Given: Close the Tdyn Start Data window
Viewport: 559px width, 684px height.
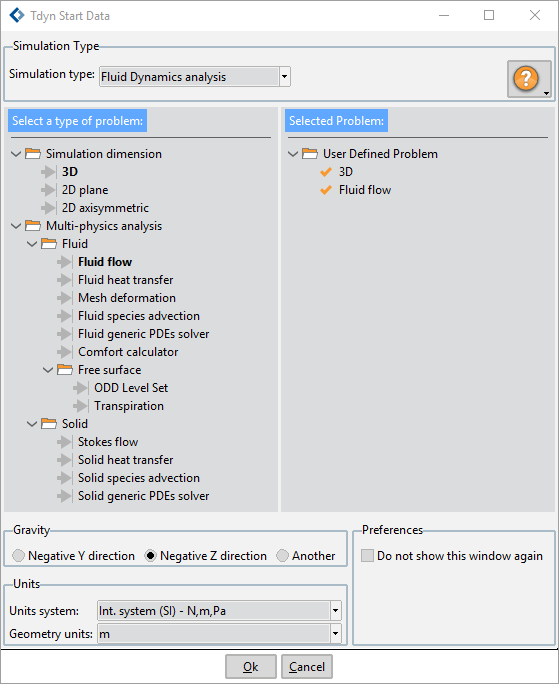Looking at the screenshot, I should tap(535, 15).
